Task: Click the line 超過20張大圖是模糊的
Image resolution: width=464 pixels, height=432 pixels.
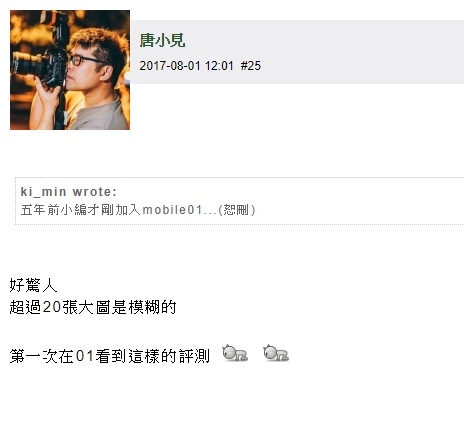Action: click(x=93, y=307)
